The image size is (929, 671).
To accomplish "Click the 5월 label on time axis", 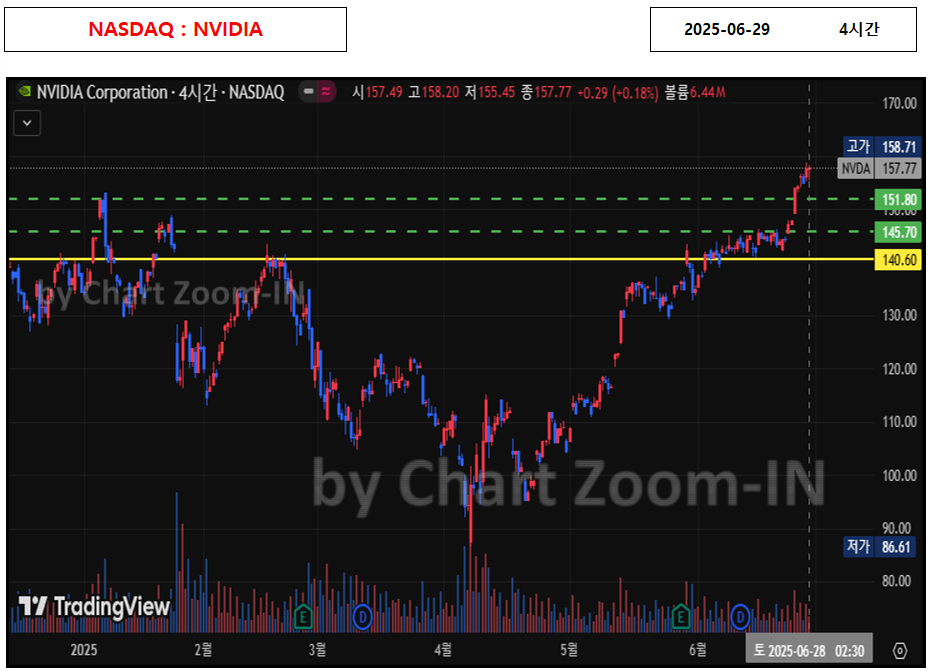I will pyautogui.click(x=569, y=650).
